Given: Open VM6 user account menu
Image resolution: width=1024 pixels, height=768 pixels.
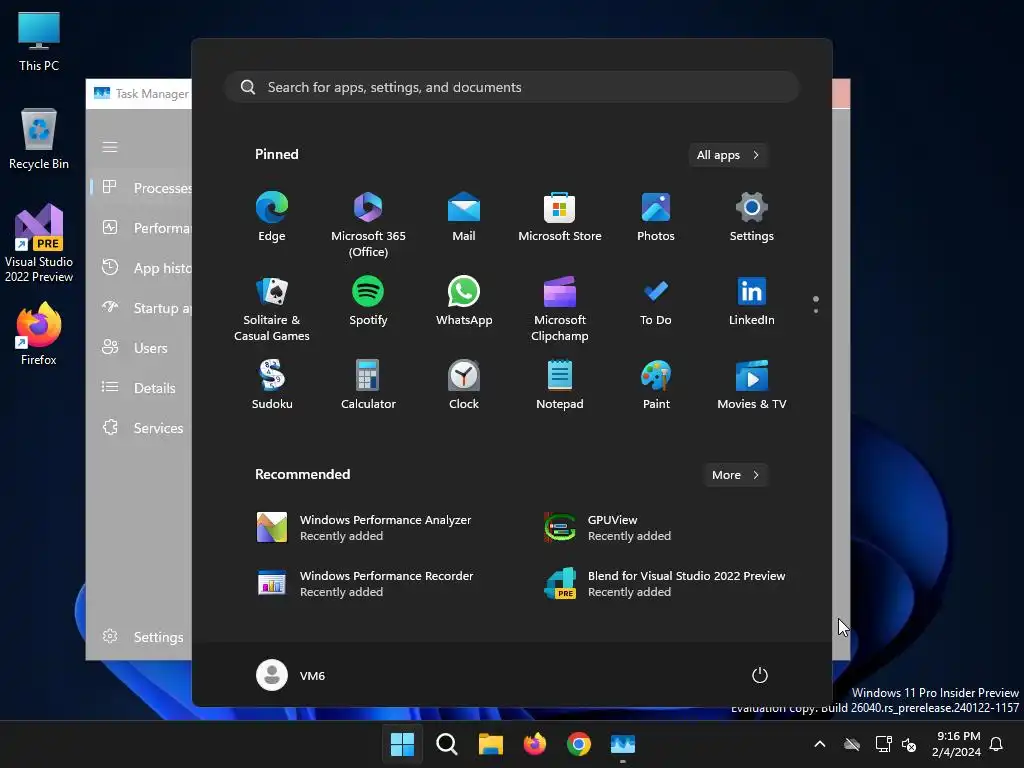Looking at the screenshot, I should (291, 675).
